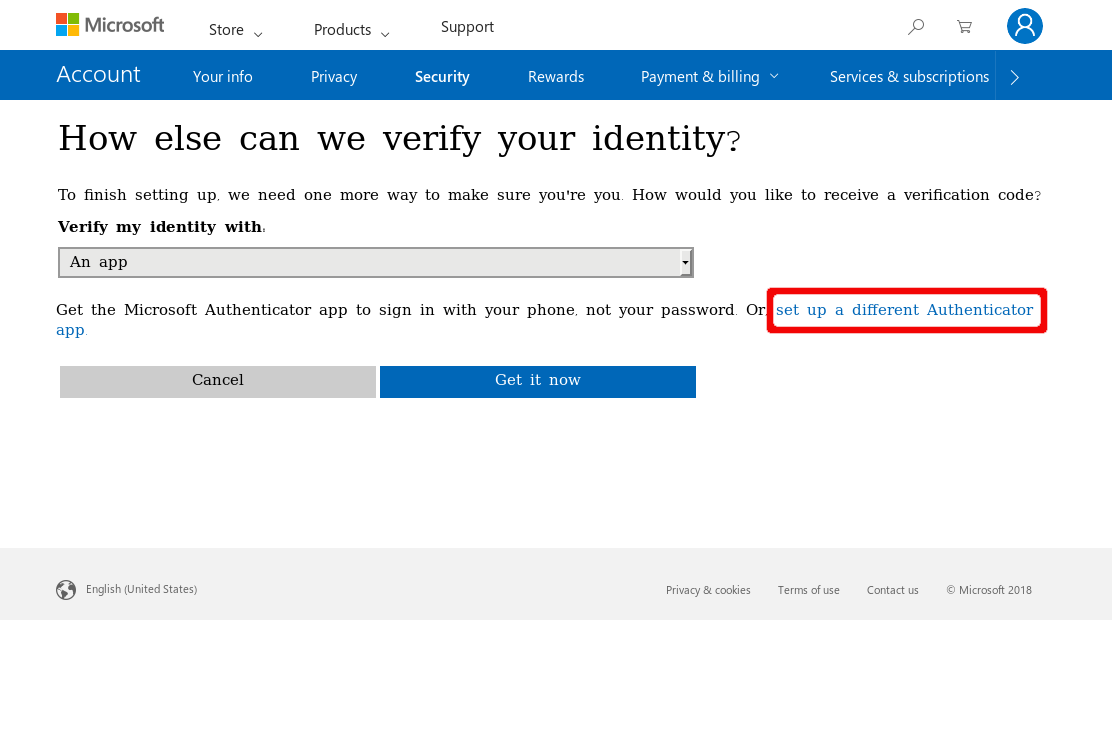1112x737 pixels.
Task: Open the shopping cart icon
Action: coord(964,27)
